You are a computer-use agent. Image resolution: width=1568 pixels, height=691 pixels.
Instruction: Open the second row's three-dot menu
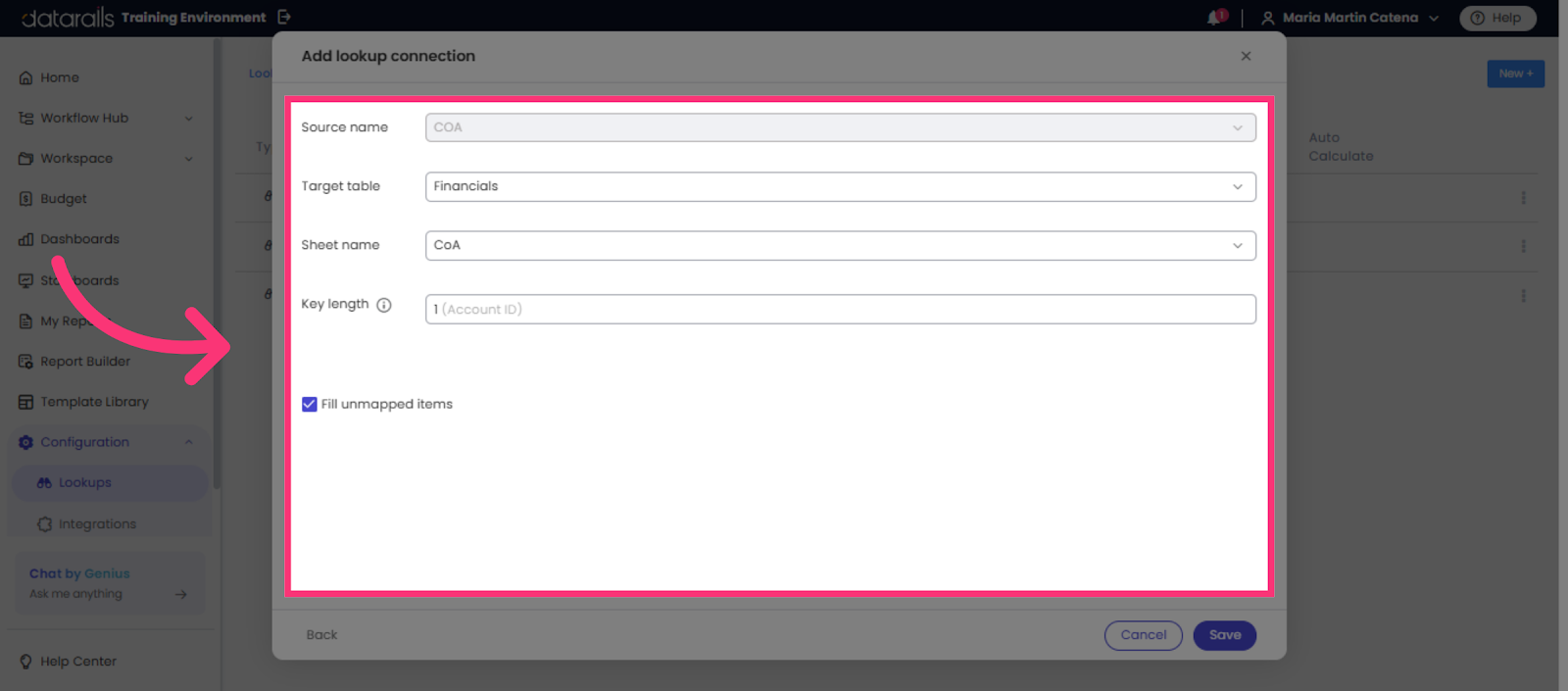(1523, 247)
